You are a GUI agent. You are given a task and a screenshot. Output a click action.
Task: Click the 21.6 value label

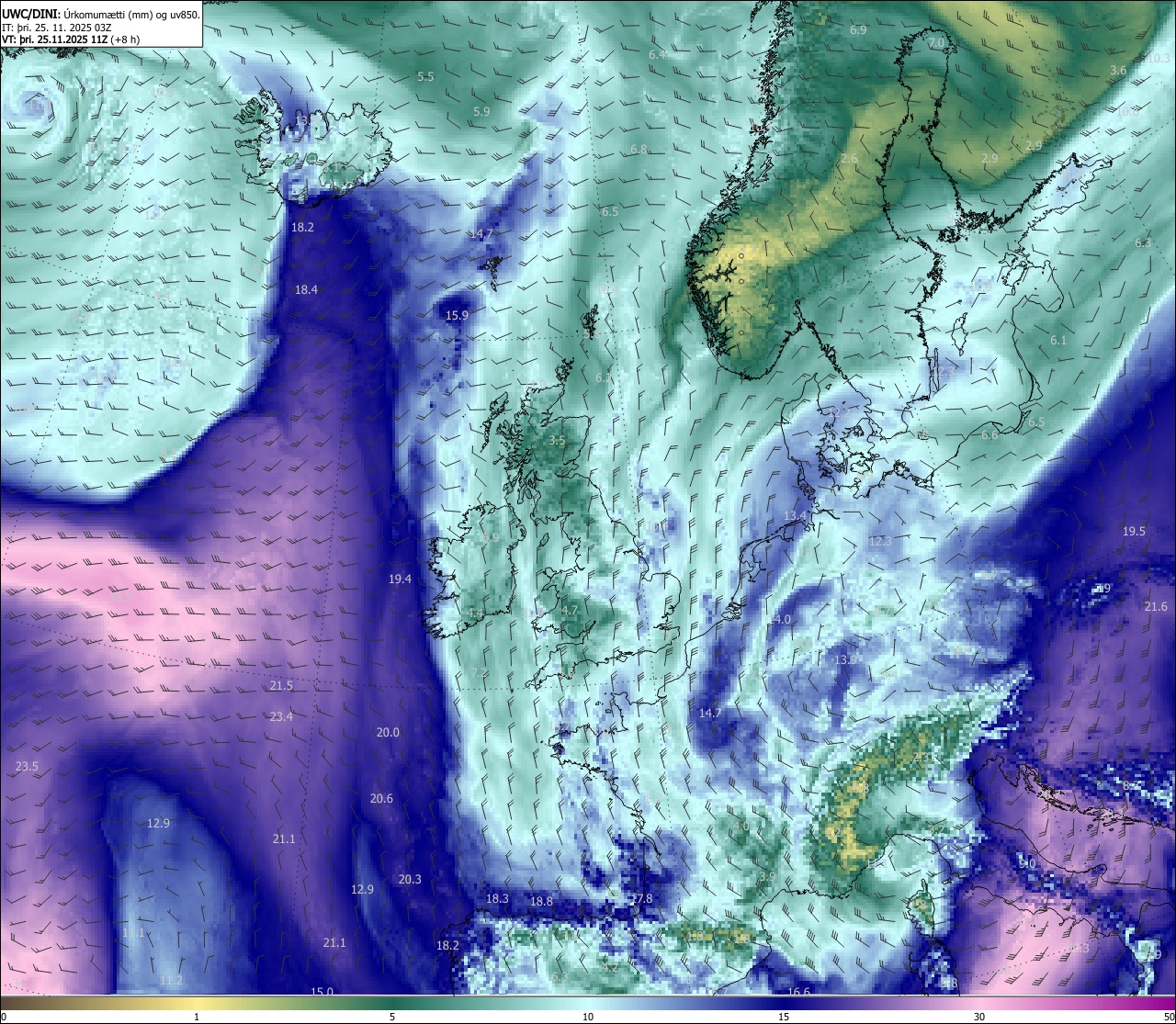pyautogui.click(x=1156, y=606)
